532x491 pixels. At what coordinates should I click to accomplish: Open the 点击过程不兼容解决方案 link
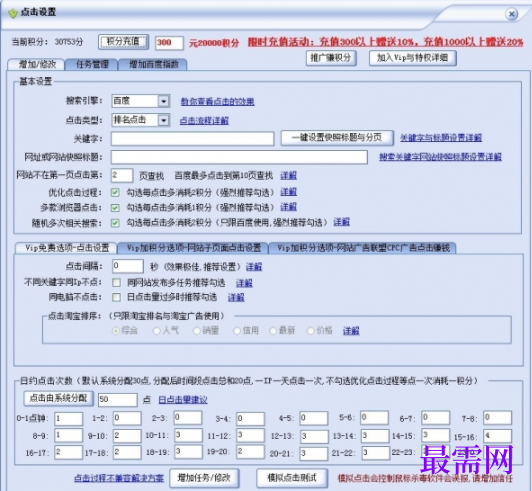click(x=119, y=478)
